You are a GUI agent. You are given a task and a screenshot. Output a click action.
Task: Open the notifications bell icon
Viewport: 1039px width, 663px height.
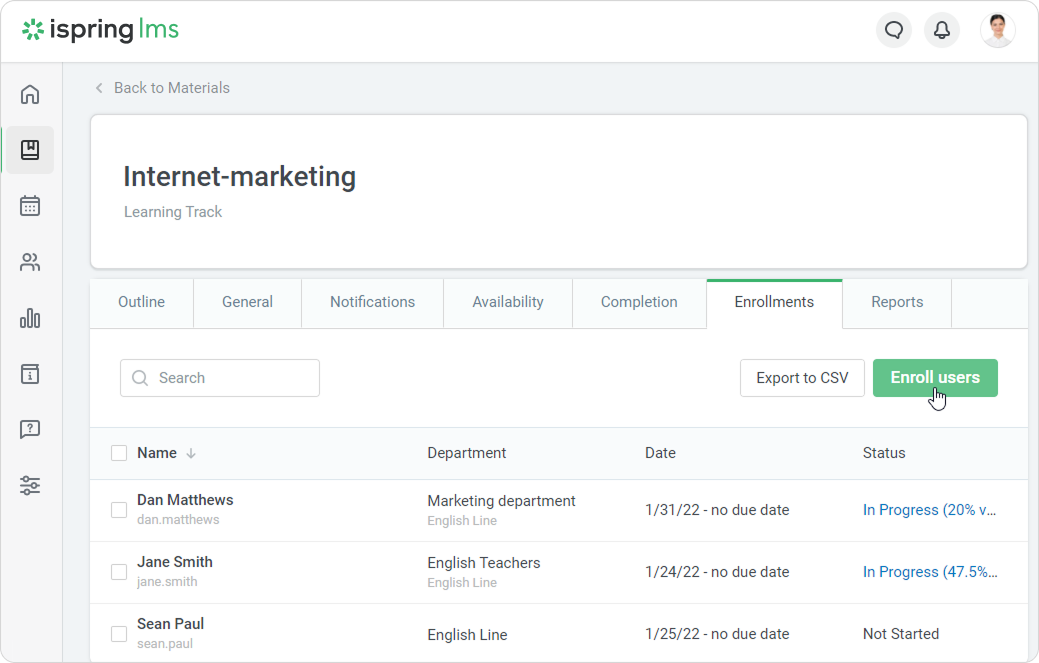point(942,30)
